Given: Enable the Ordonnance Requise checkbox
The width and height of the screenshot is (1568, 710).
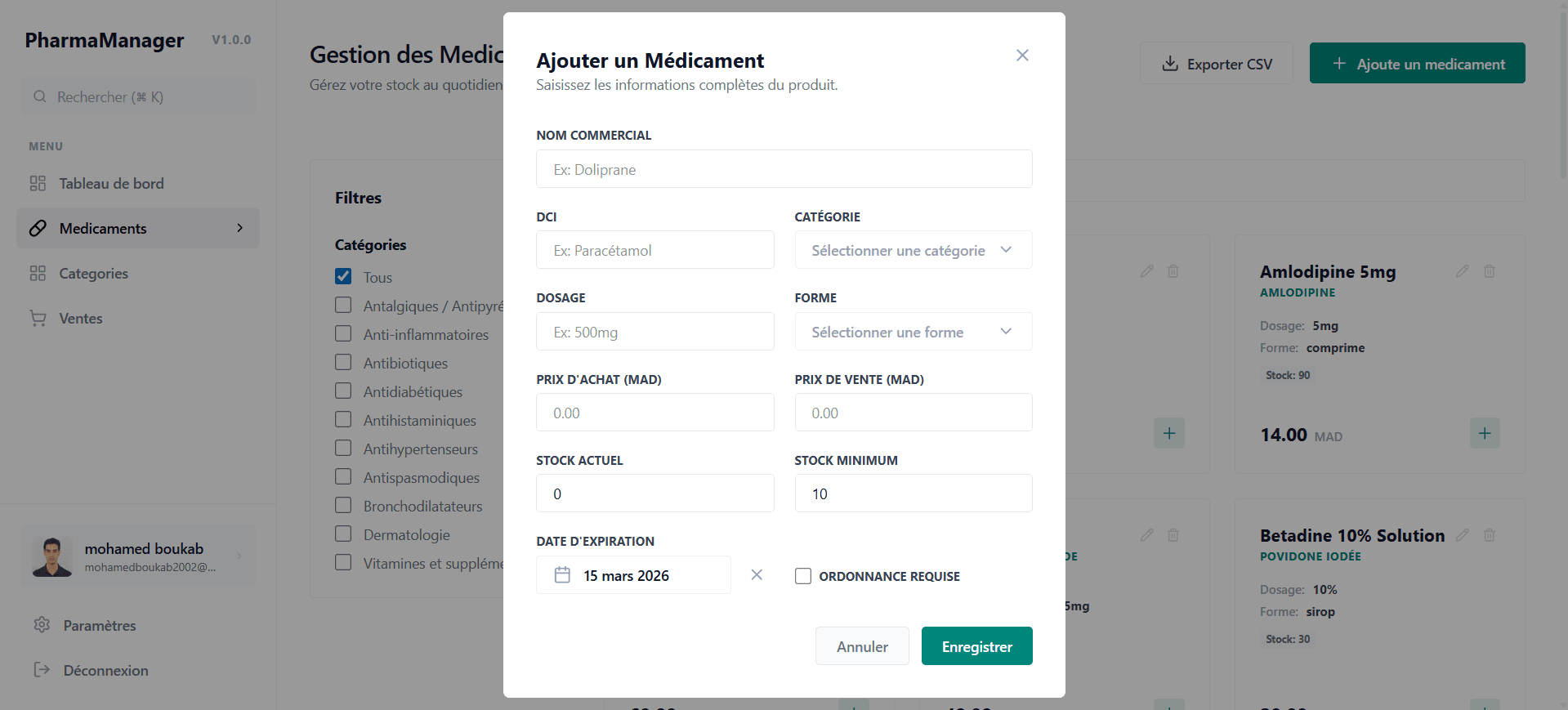Looking at the screenshot, I should click(x=803, y=576).
